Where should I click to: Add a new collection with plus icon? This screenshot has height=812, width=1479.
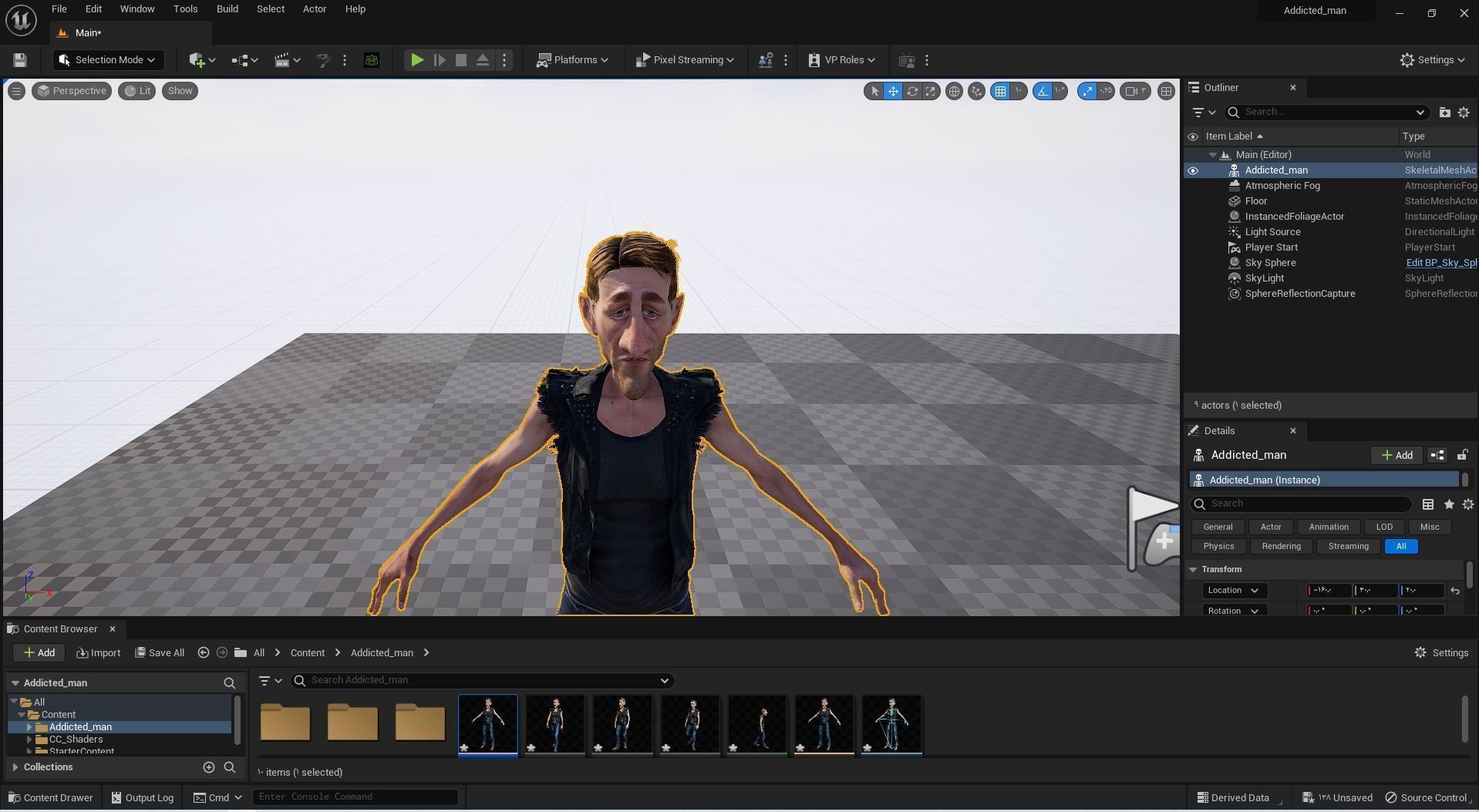[209, 767]
